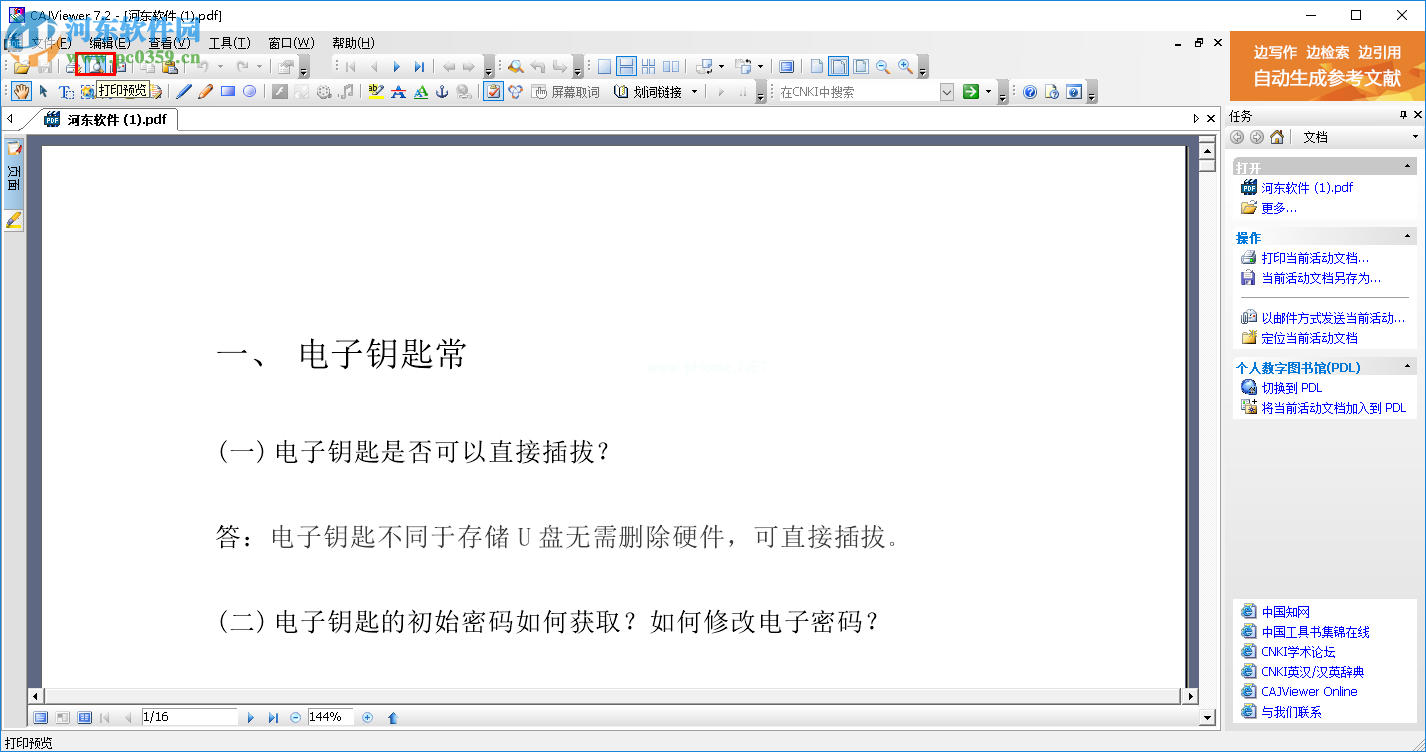Open the task pane 文档 dropdown arrow
This screenshot has height=752, width=1426.
click(x=1415, y=137)
